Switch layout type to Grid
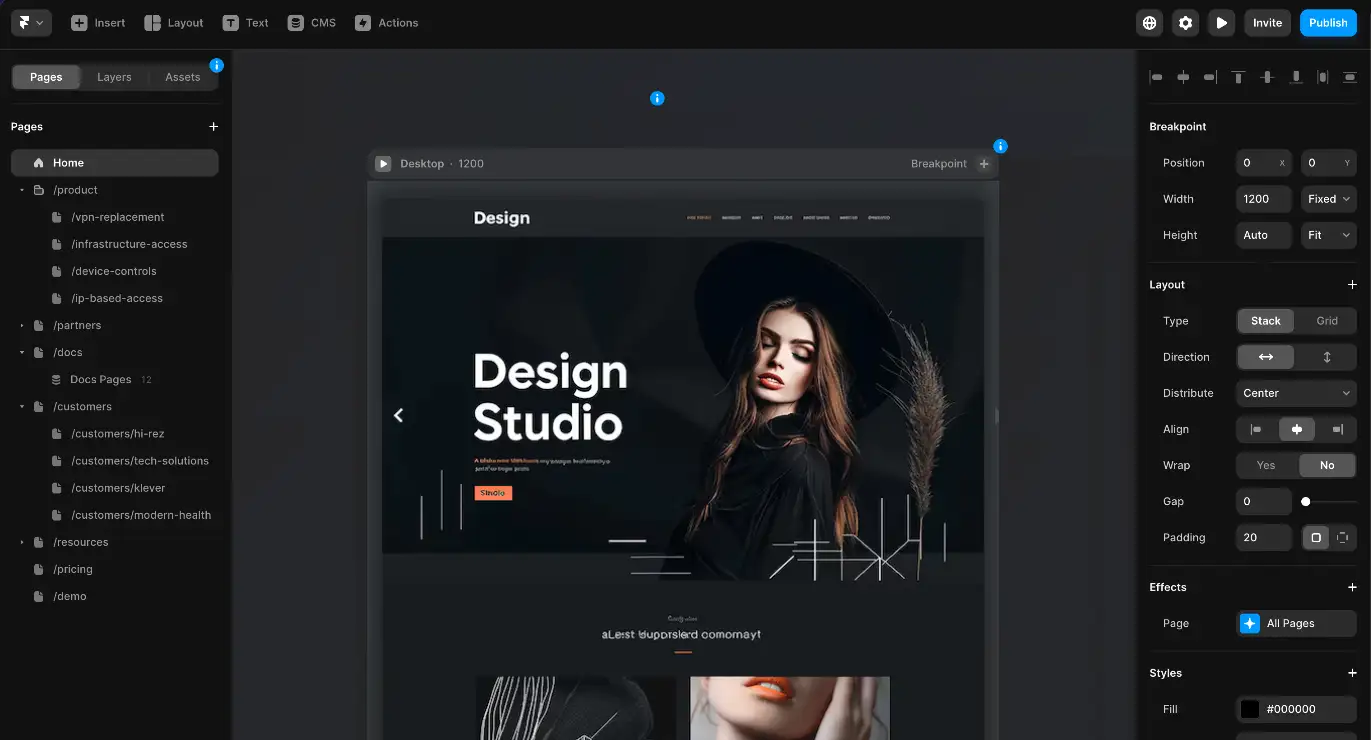This screenshot has width=1371, height=740. (x=1326, y=321)
